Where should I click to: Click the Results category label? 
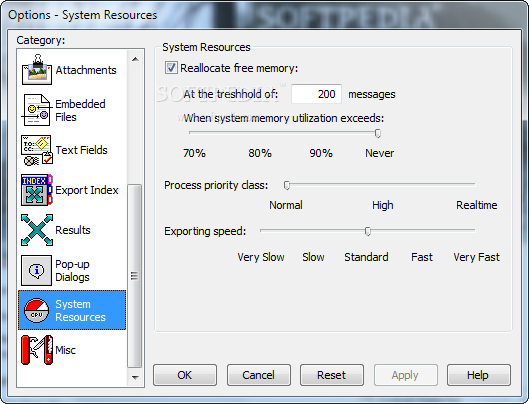(73, 230)
